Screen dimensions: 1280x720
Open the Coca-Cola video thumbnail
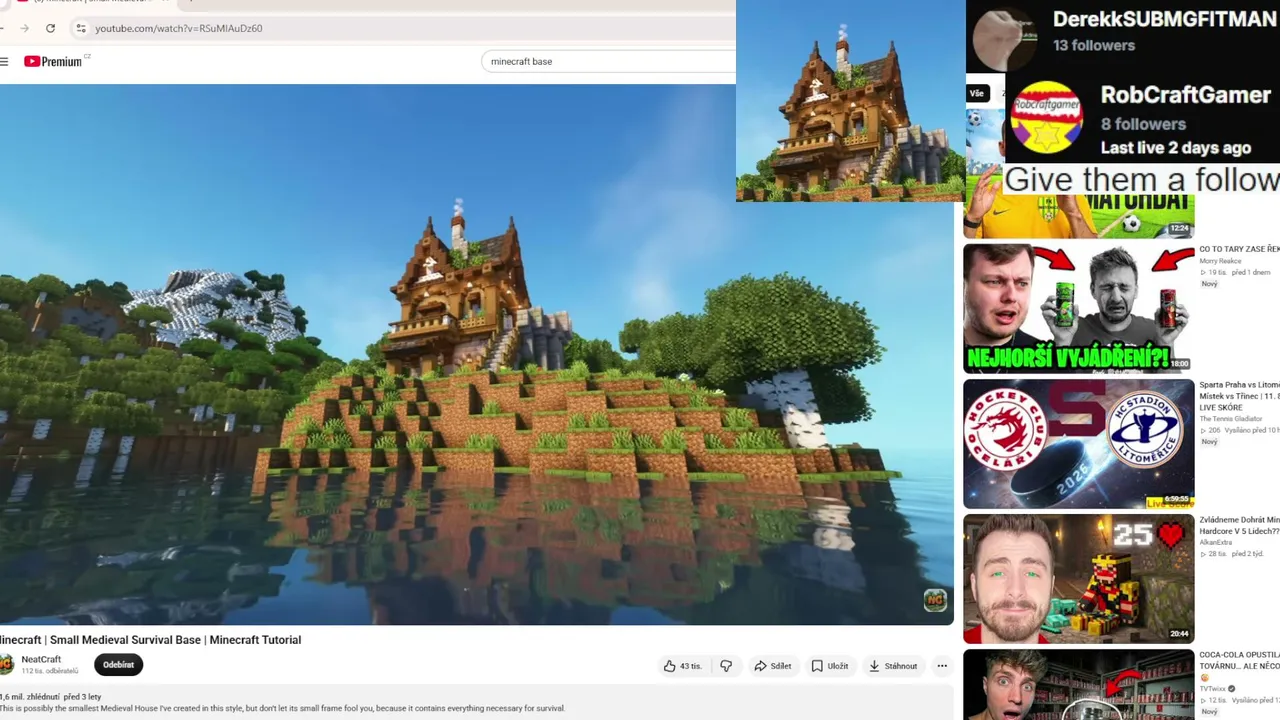point(1078,685)
